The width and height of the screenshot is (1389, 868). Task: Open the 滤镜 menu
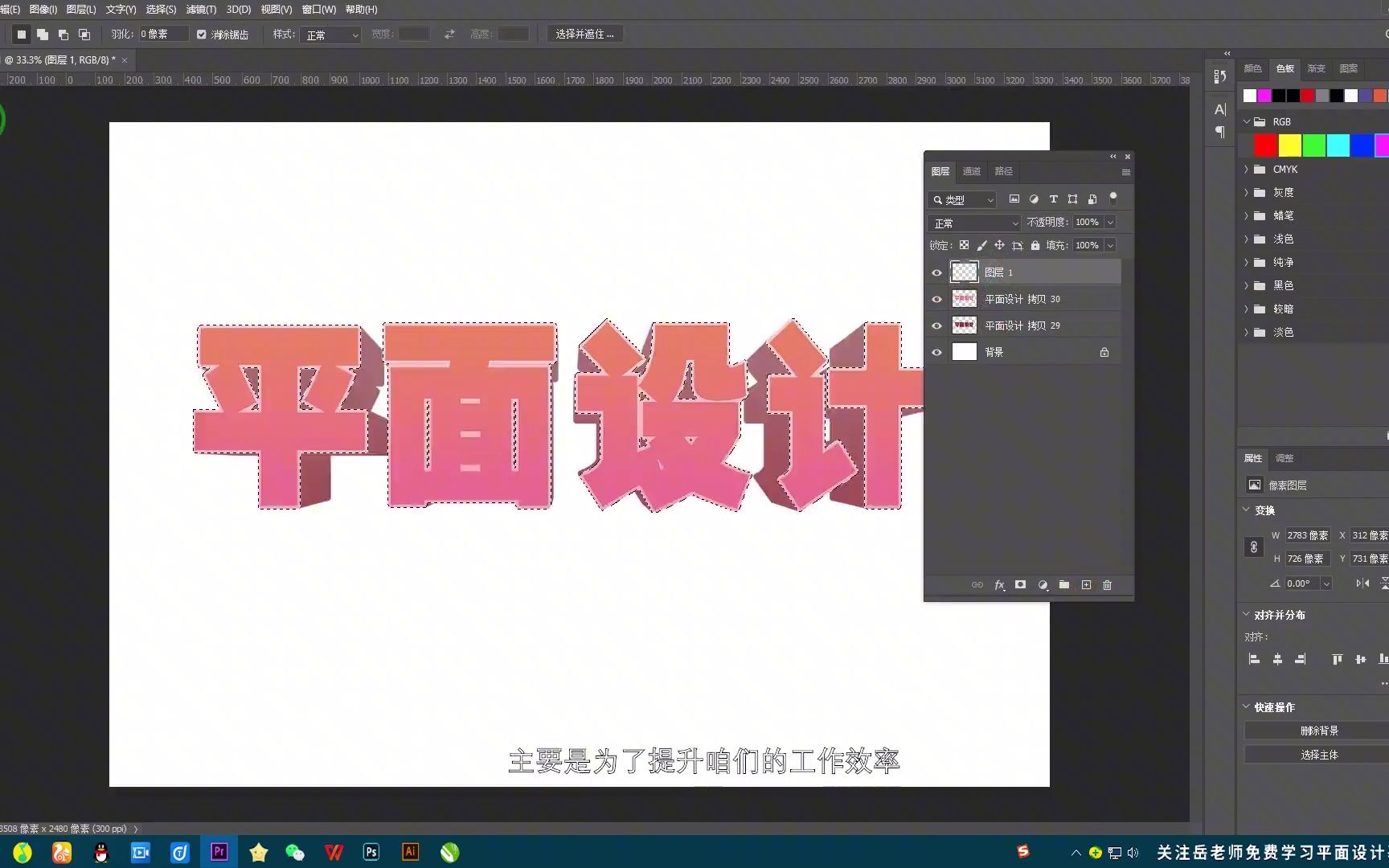pyautogui.click(x=200, y=9)
